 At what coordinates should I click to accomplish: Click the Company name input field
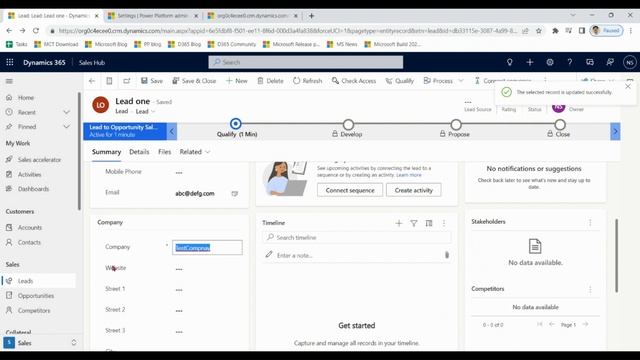207,248
